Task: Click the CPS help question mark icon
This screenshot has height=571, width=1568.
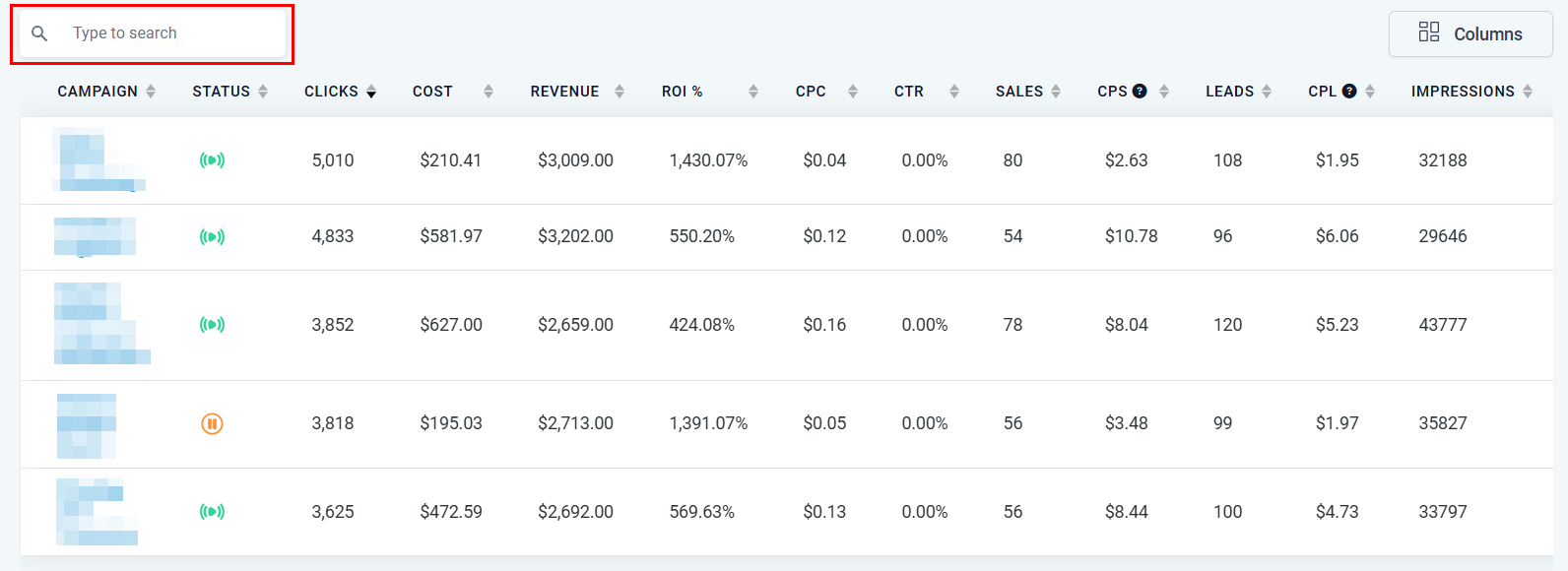Action: (1140, 92)
